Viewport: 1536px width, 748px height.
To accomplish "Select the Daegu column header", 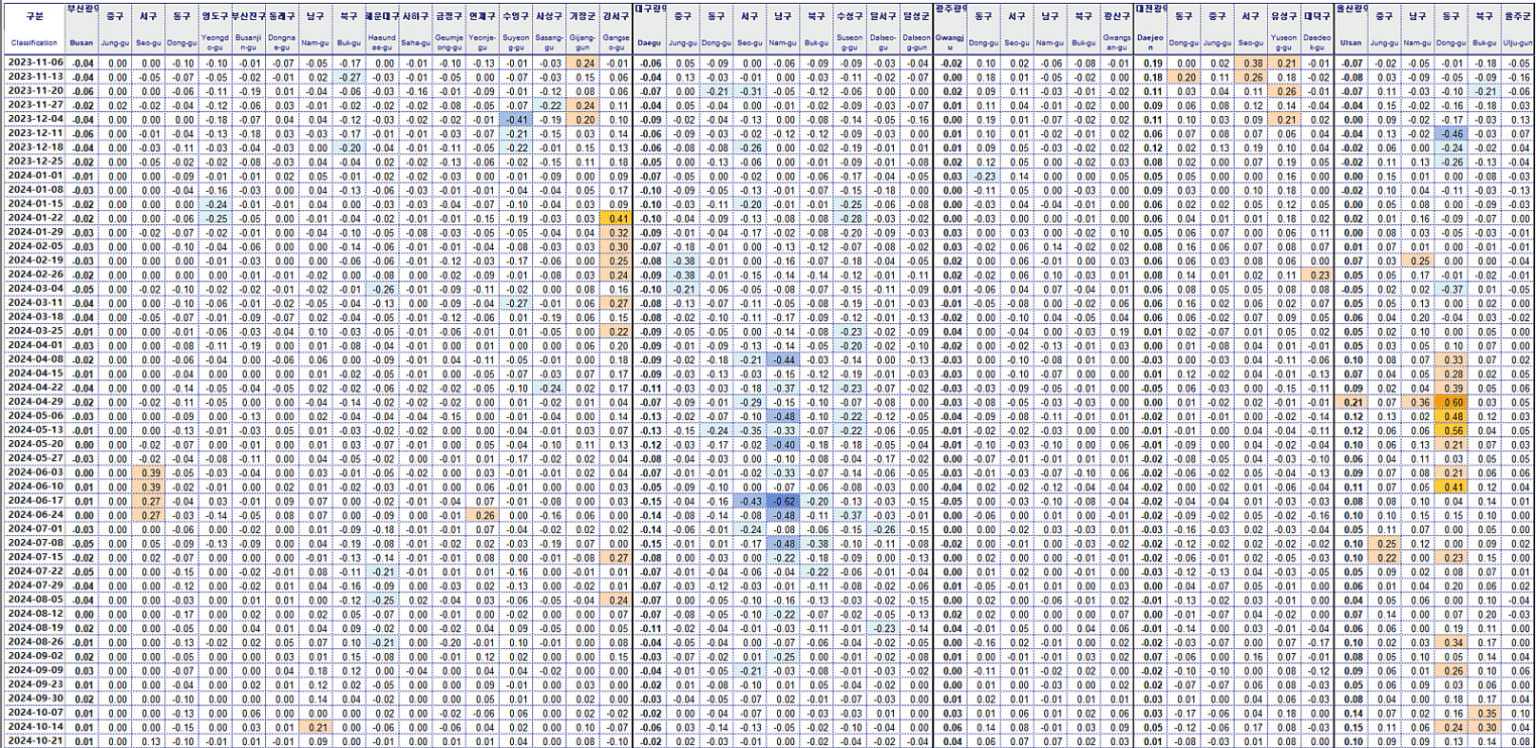I will click(649, 44).
